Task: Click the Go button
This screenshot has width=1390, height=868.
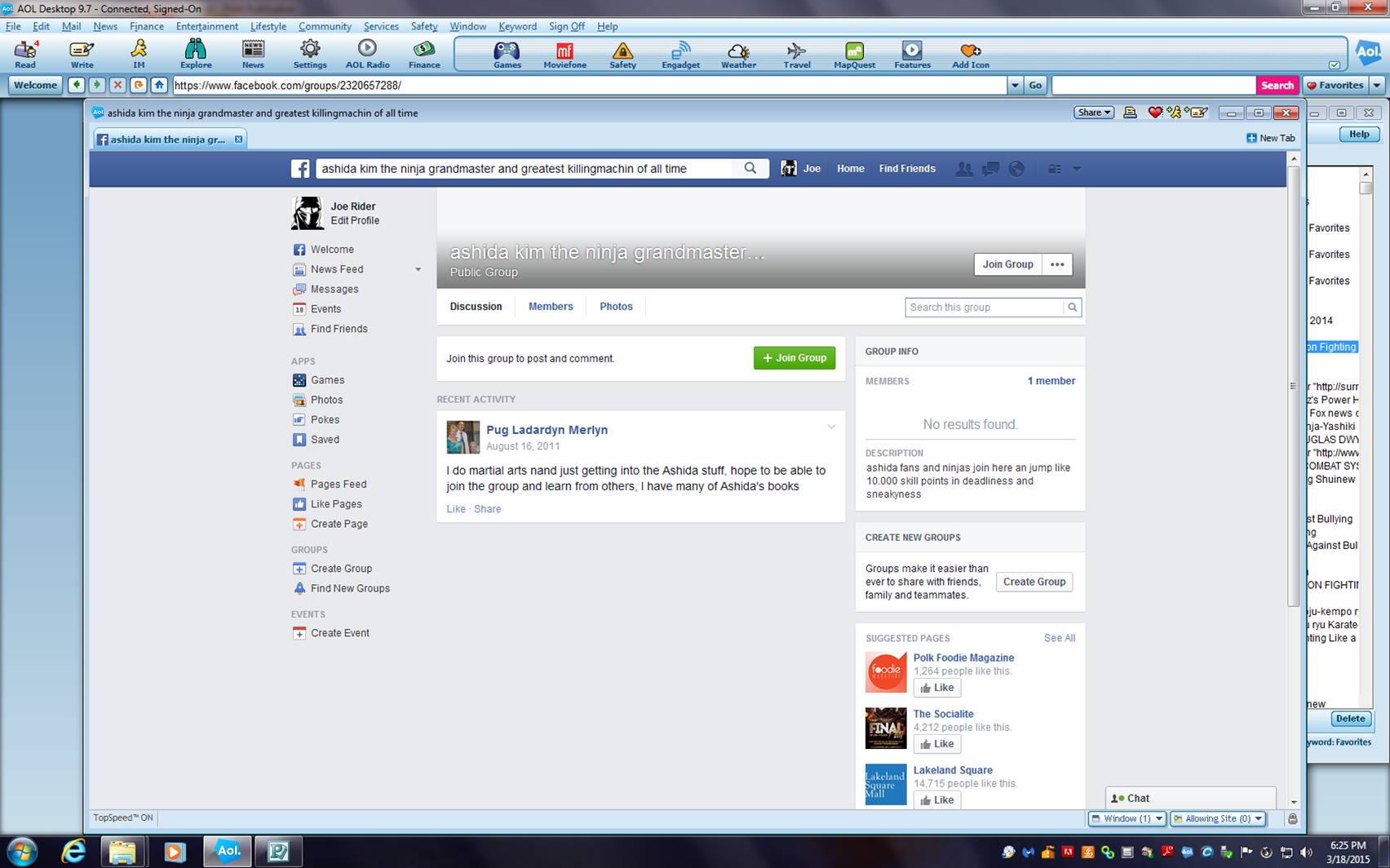Action: (1035, 85)
